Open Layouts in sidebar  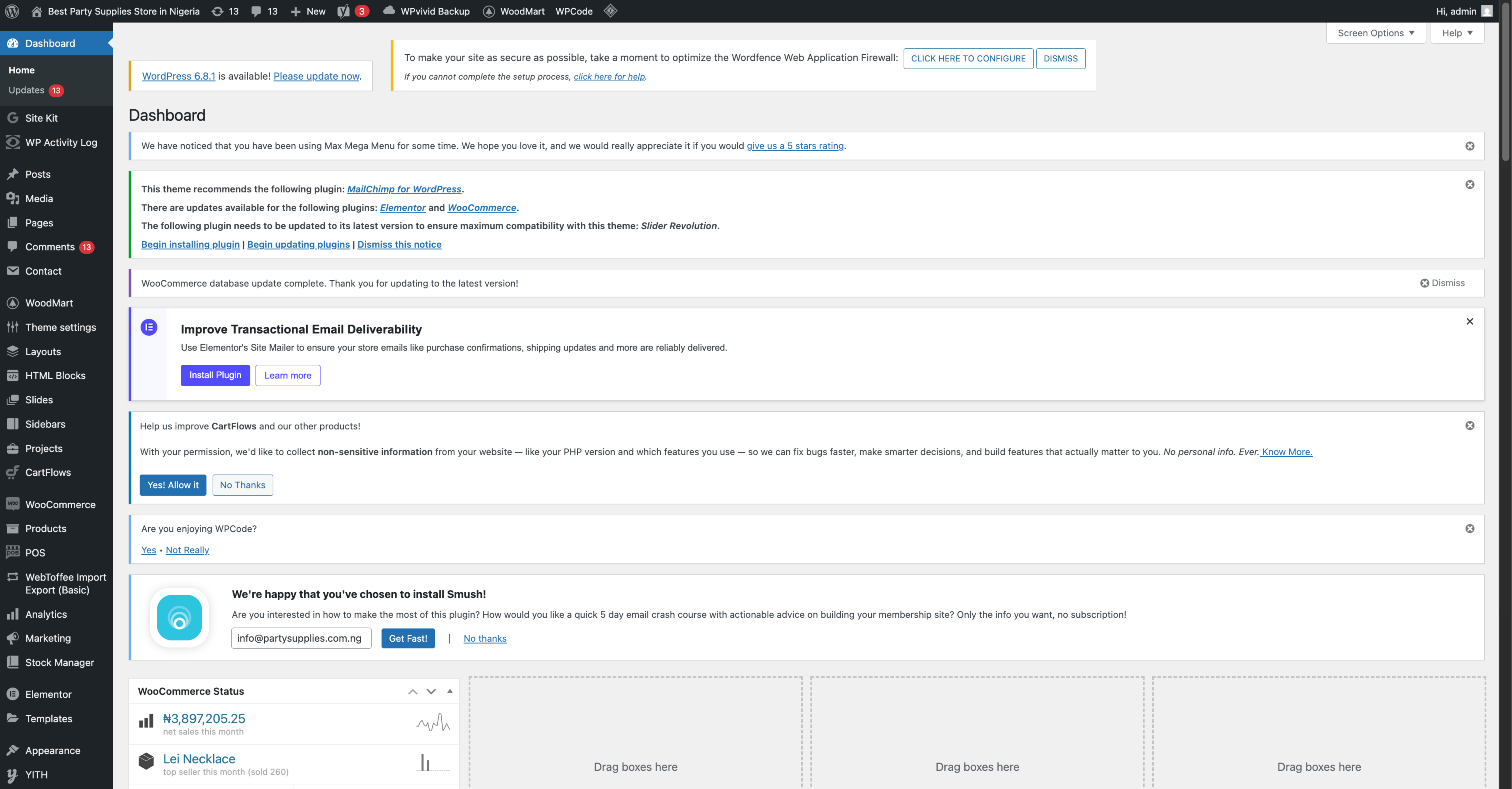[x=56, y=352]
